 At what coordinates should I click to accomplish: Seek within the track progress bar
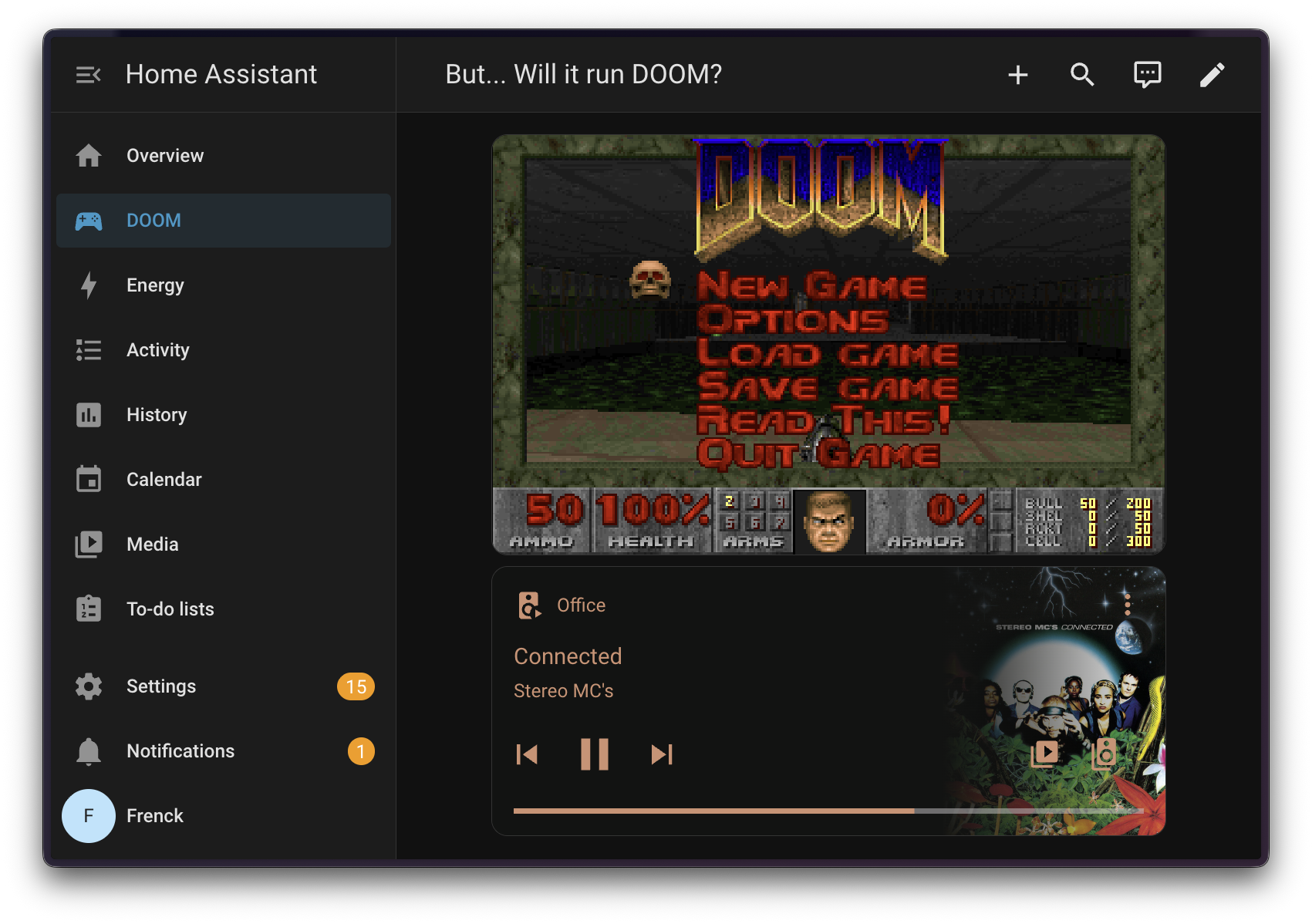coord(828,811)
